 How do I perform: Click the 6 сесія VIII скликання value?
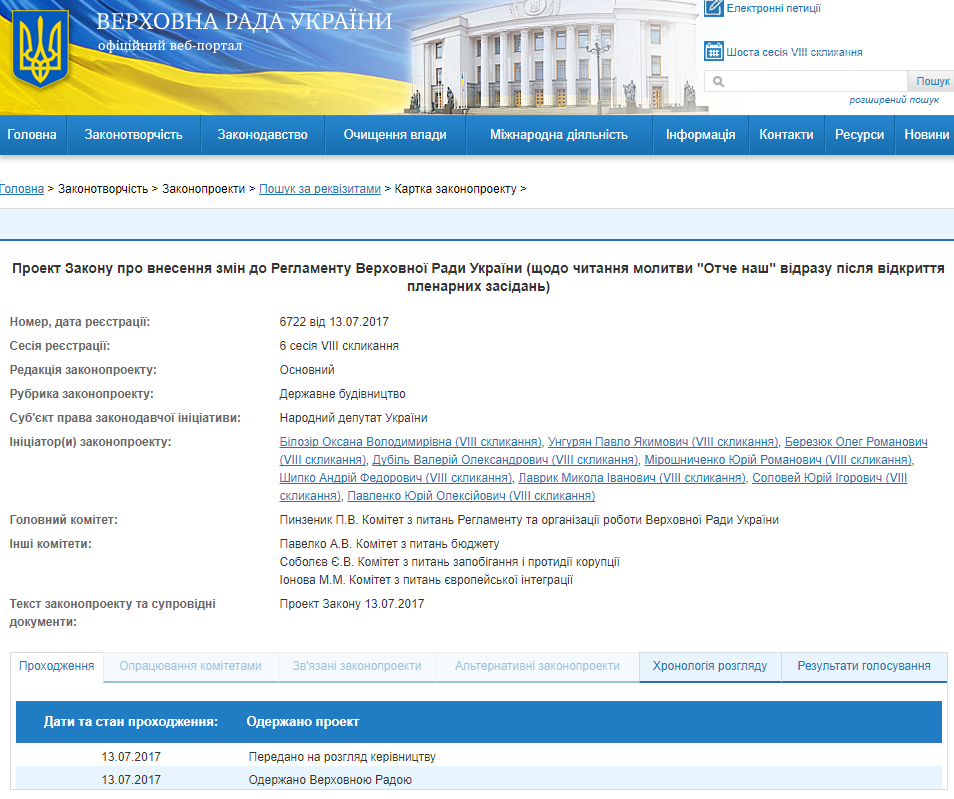(x=339, y=346)
